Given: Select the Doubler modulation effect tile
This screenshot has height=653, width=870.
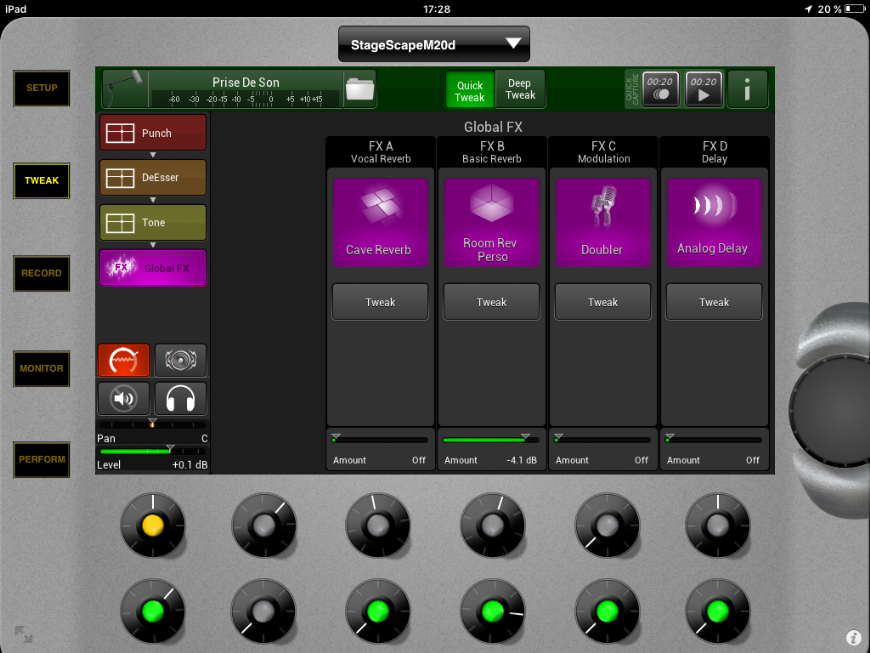Looking at the screenshot, I should 602,222.
